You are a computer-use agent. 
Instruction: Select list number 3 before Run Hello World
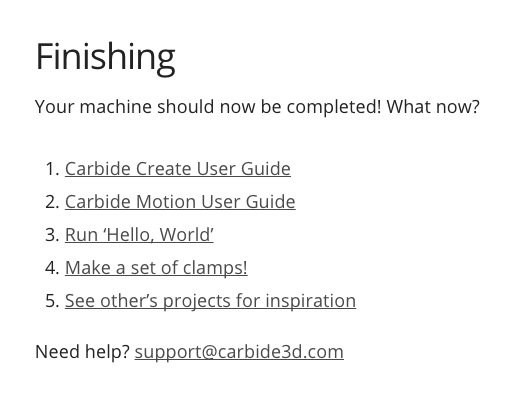(53, 235)
